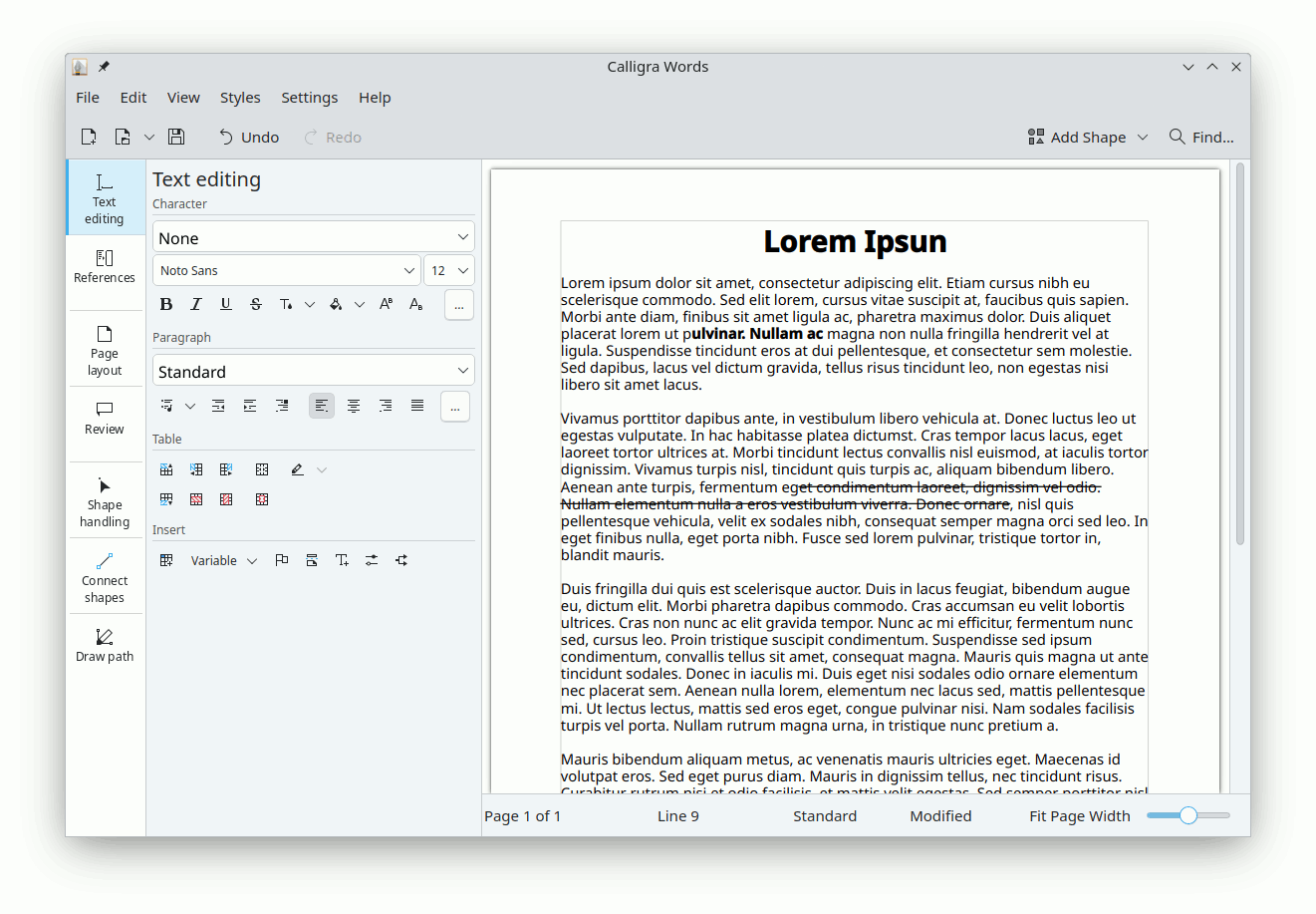This screenshot has width=1316, height=914.
Task: Open the Settings menu
Action: pos(309,98)
